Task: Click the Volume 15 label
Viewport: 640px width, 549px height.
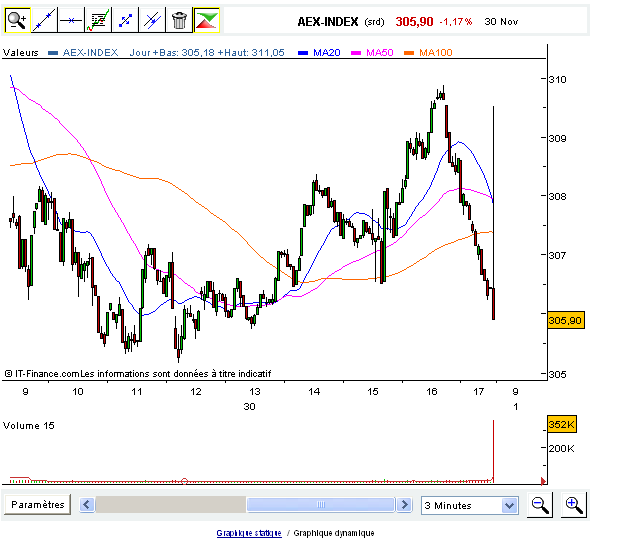Action: pyautogui.click(x=29, y=426)
